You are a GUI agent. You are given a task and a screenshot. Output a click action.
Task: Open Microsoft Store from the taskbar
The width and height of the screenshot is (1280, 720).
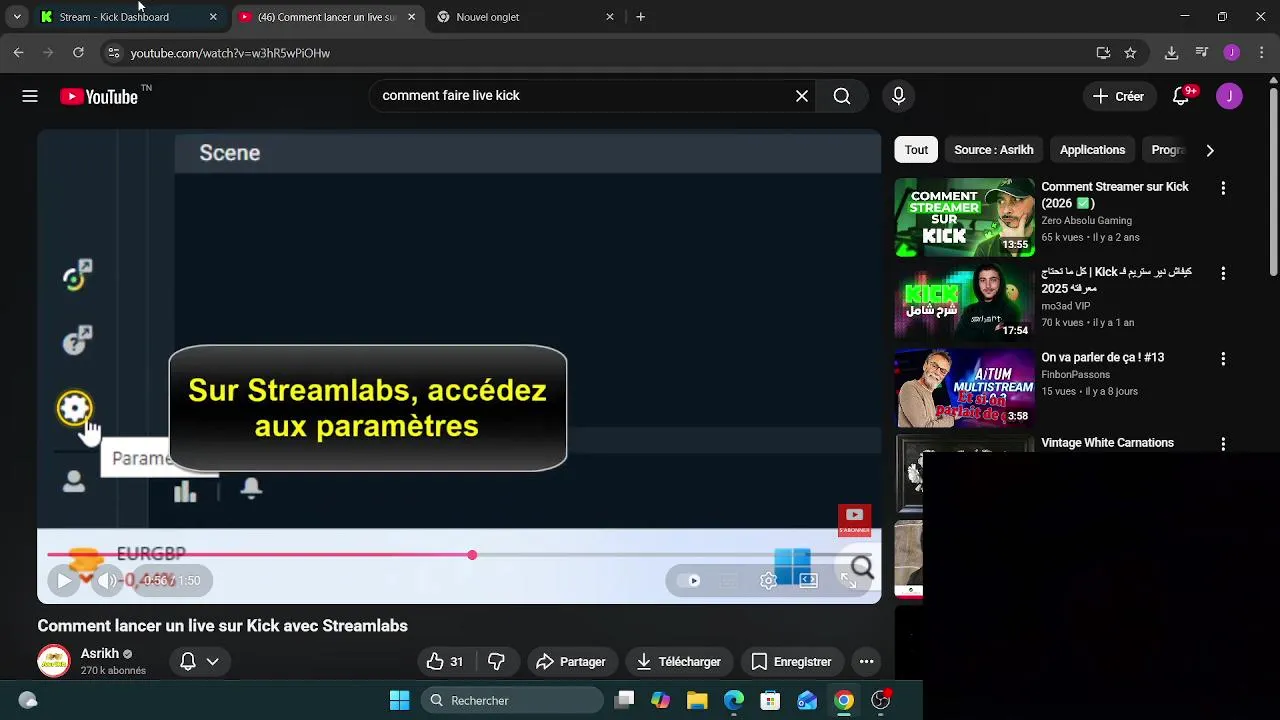click(770, 700)
